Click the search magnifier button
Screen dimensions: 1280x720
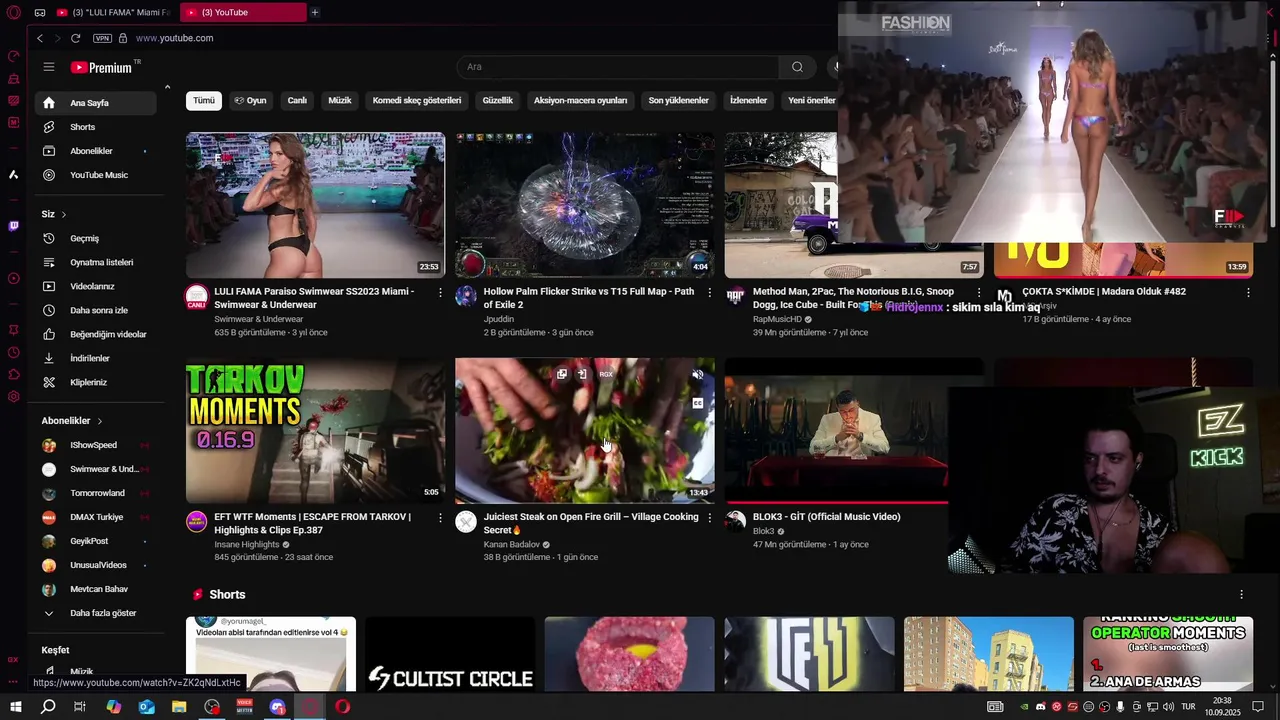[x=797, y=67]
